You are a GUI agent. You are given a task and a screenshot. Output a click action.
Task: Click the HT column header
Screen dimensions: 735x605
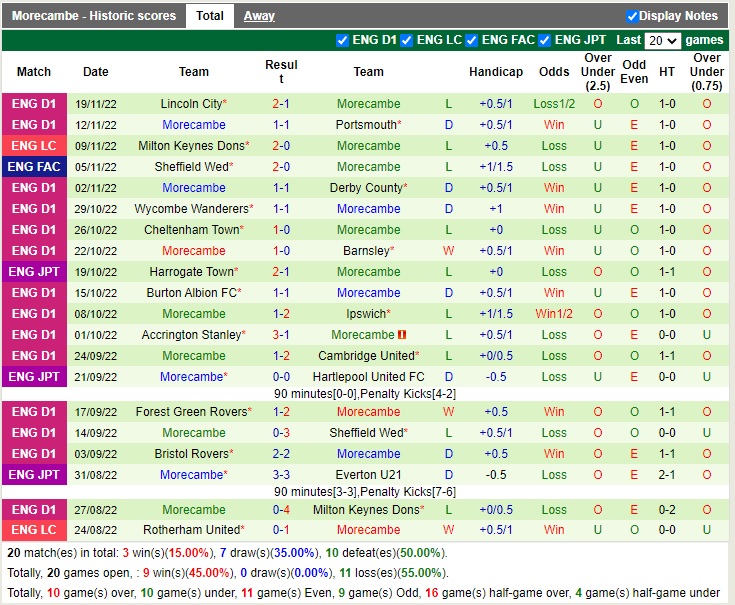(667, 72)
